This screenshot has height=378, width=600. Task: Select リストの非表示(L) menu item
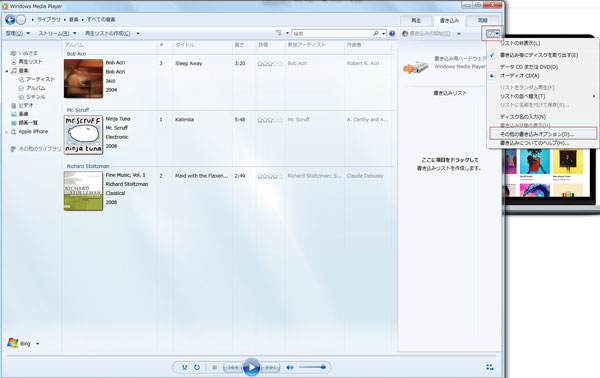click(x=520, y=43)
